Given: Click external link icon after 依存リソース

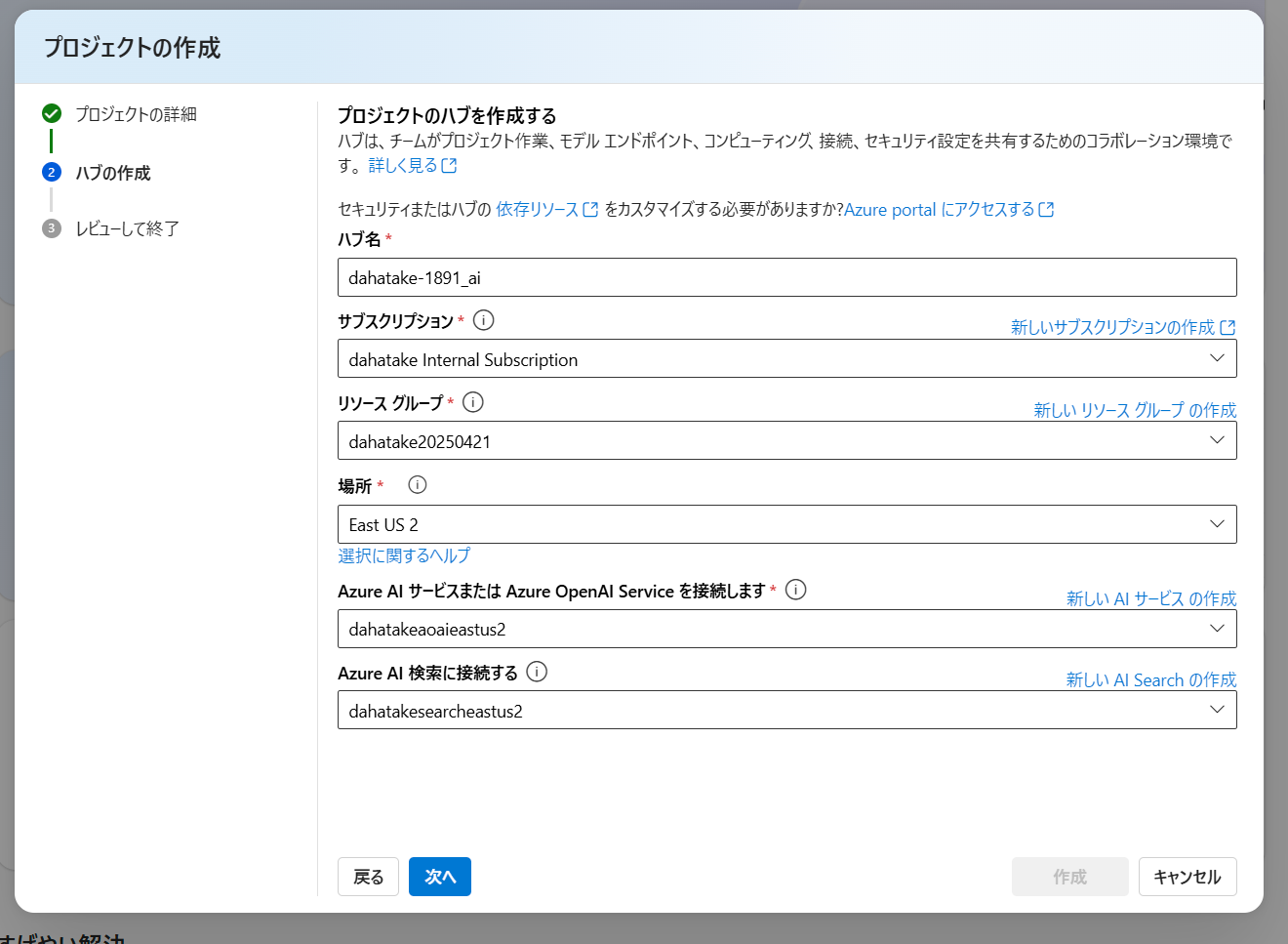Looking at the screenshot, I should 590,210.
